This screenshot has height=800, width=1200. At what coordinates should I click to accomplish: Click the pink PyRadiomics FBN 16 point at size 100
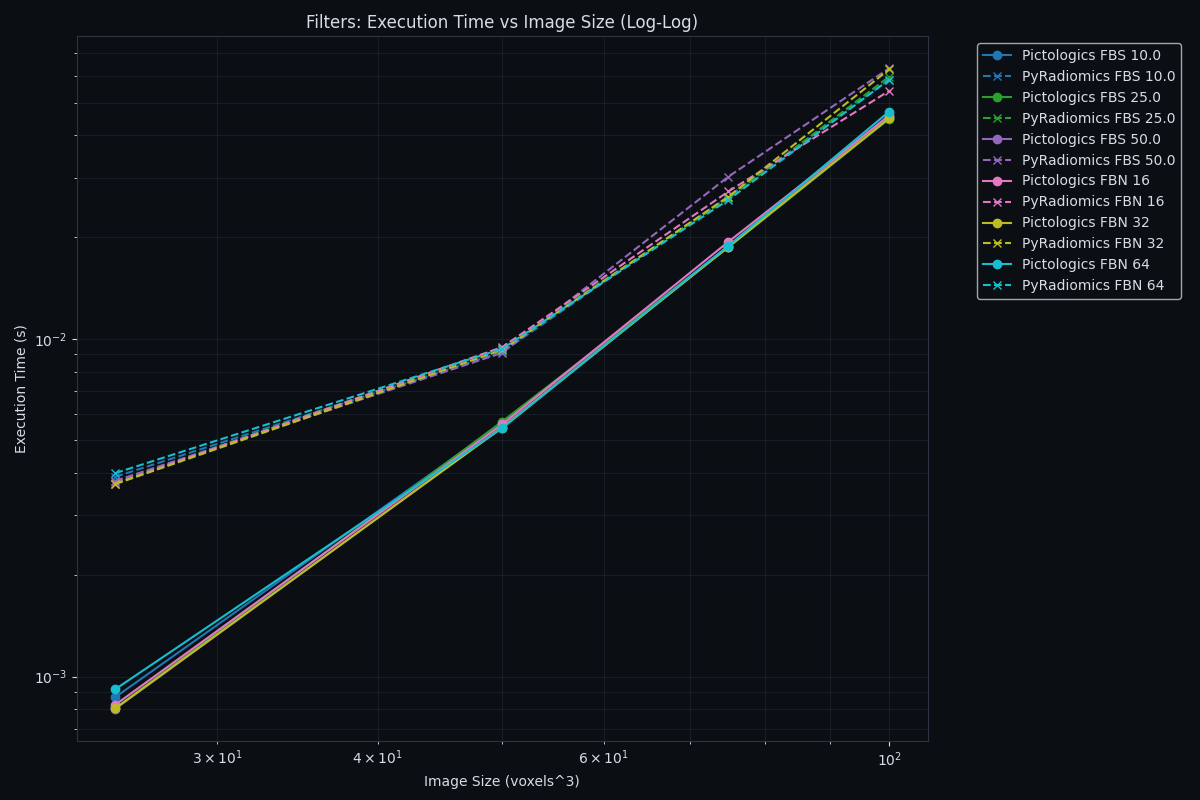click(889, 92)
